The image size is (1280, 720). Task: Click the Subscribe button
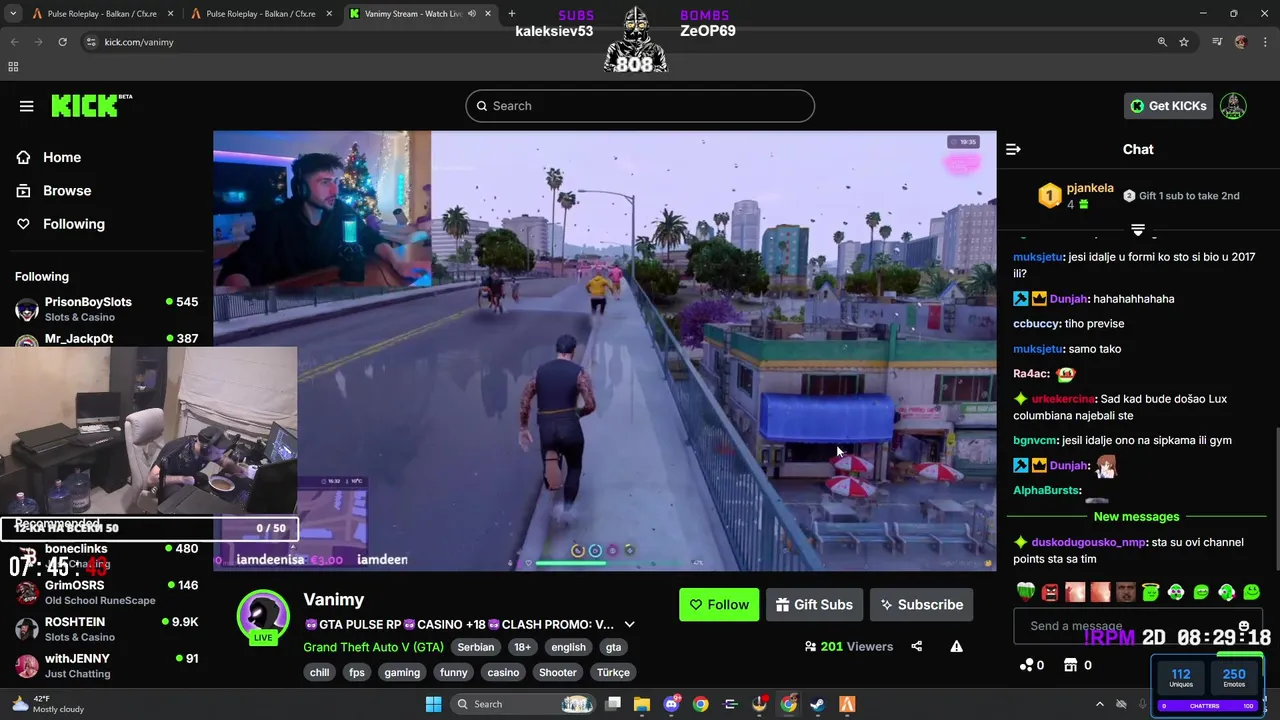(x=921, y=604)
